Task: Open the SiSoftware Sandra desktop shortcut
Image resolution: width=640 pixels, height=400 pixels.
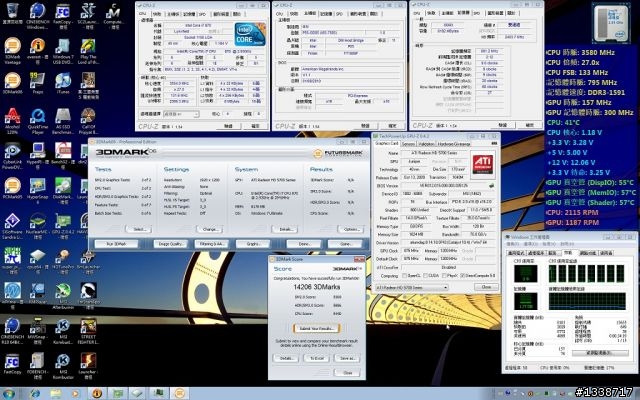Action: click(12, 226)
